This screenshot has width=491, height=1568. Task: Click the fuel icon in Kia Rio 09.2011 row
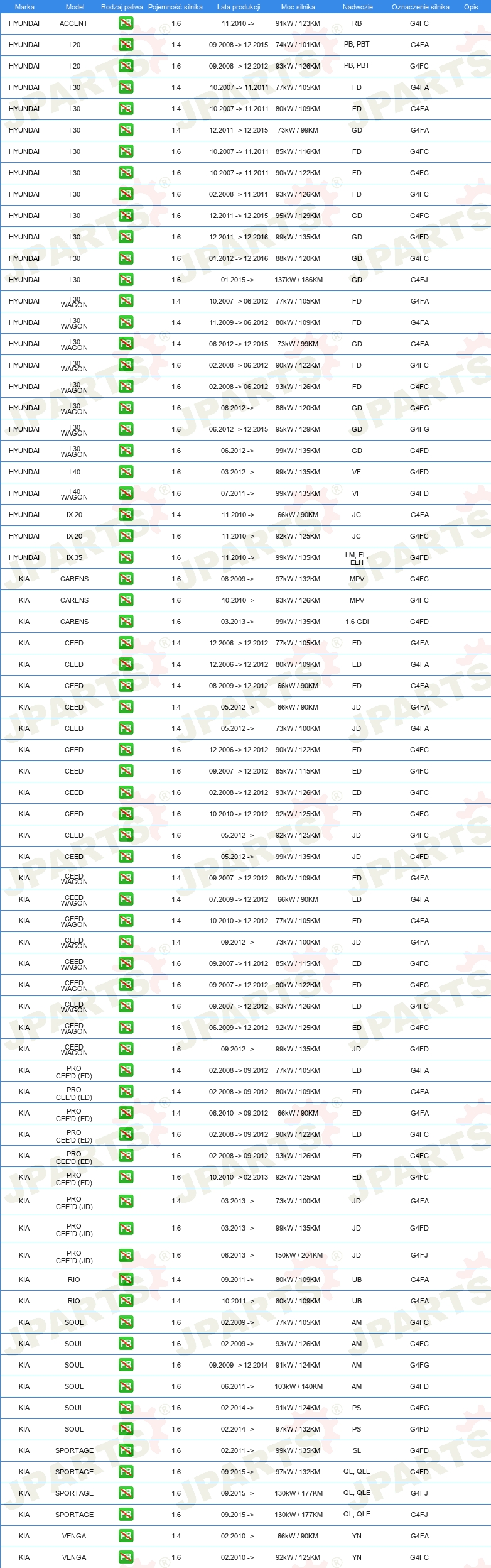(126, 1280)
